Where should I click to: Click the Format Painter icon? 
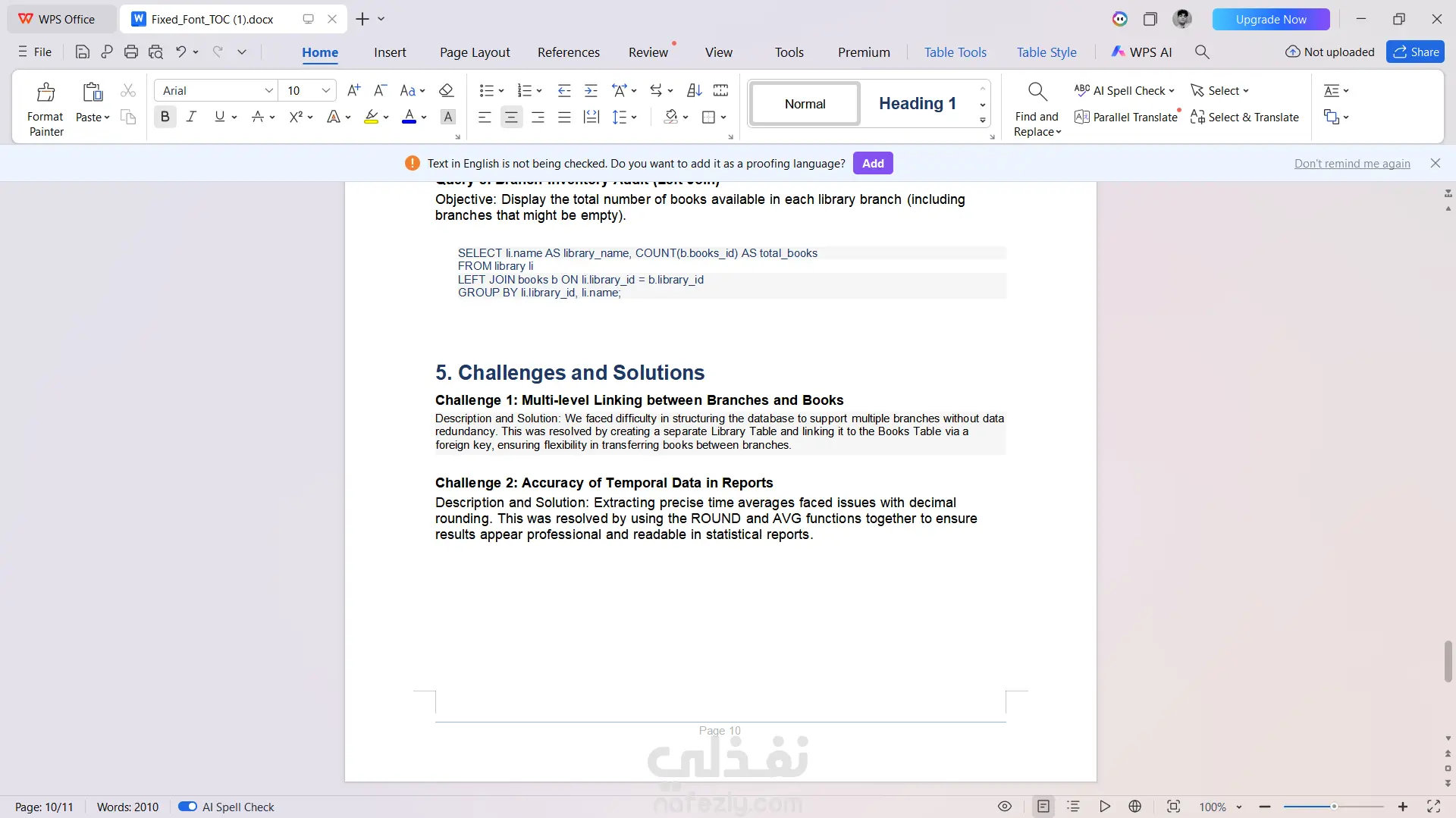pos(45,92)
